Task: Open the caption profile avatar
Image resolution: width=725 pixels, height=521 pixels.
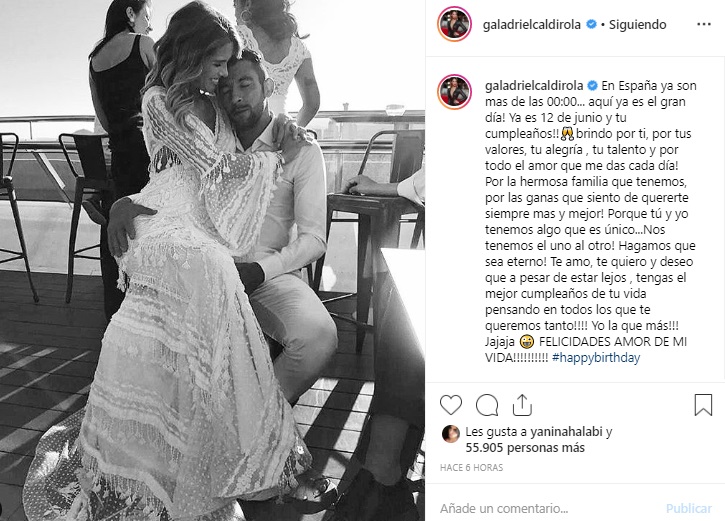Action: point(454,92)
